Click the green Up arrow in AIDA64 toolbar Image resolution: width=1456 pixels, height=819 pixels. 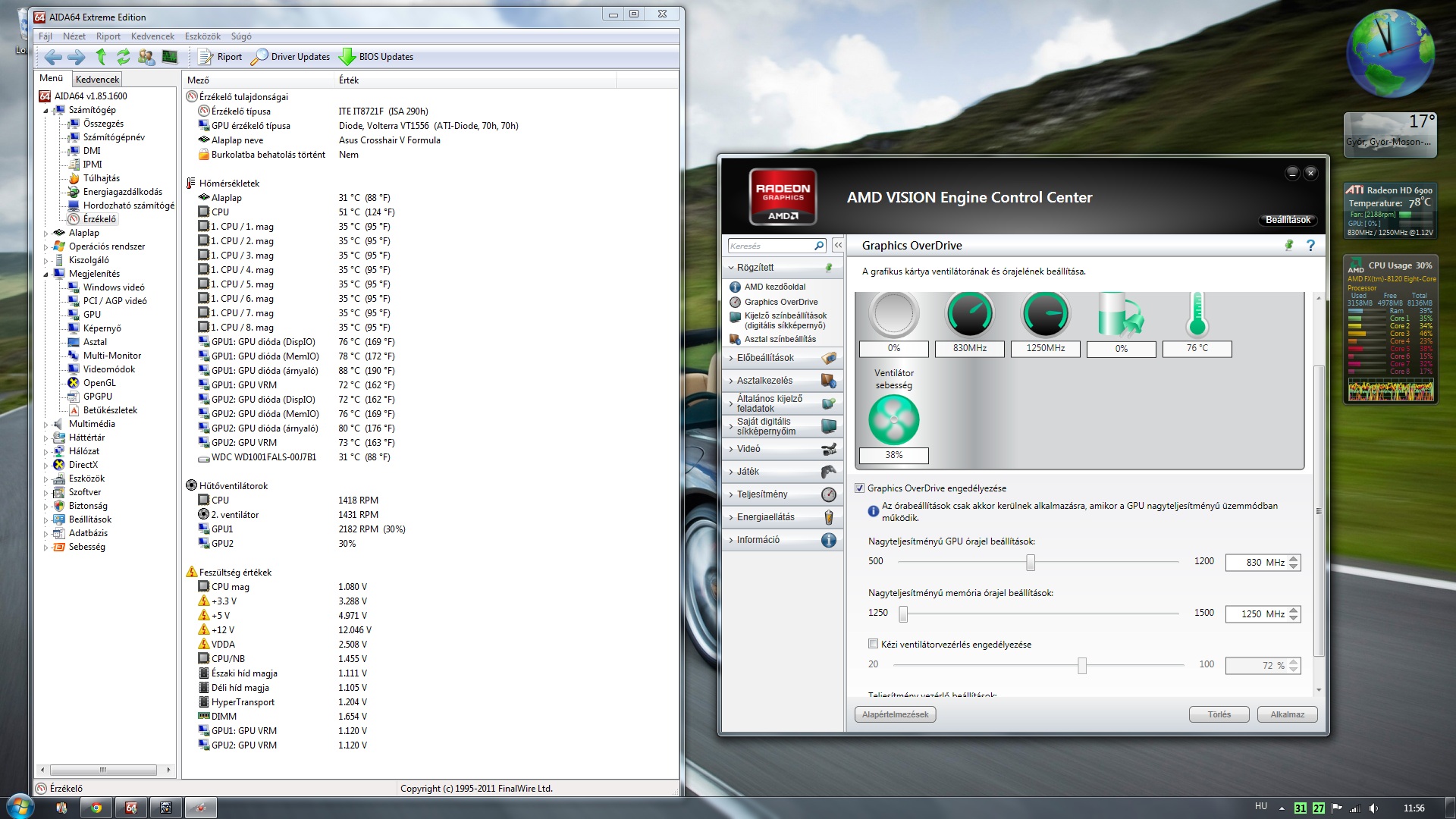coord(101,57)
